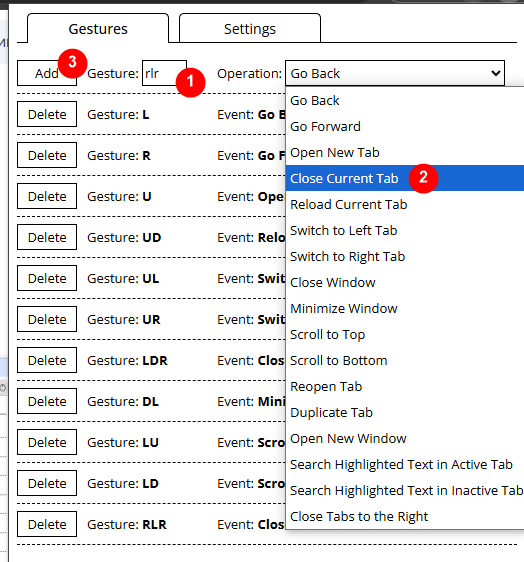Screen dimensions: 524x562
Task: Choose Switch to Left Tab
Action: point(405,230)
